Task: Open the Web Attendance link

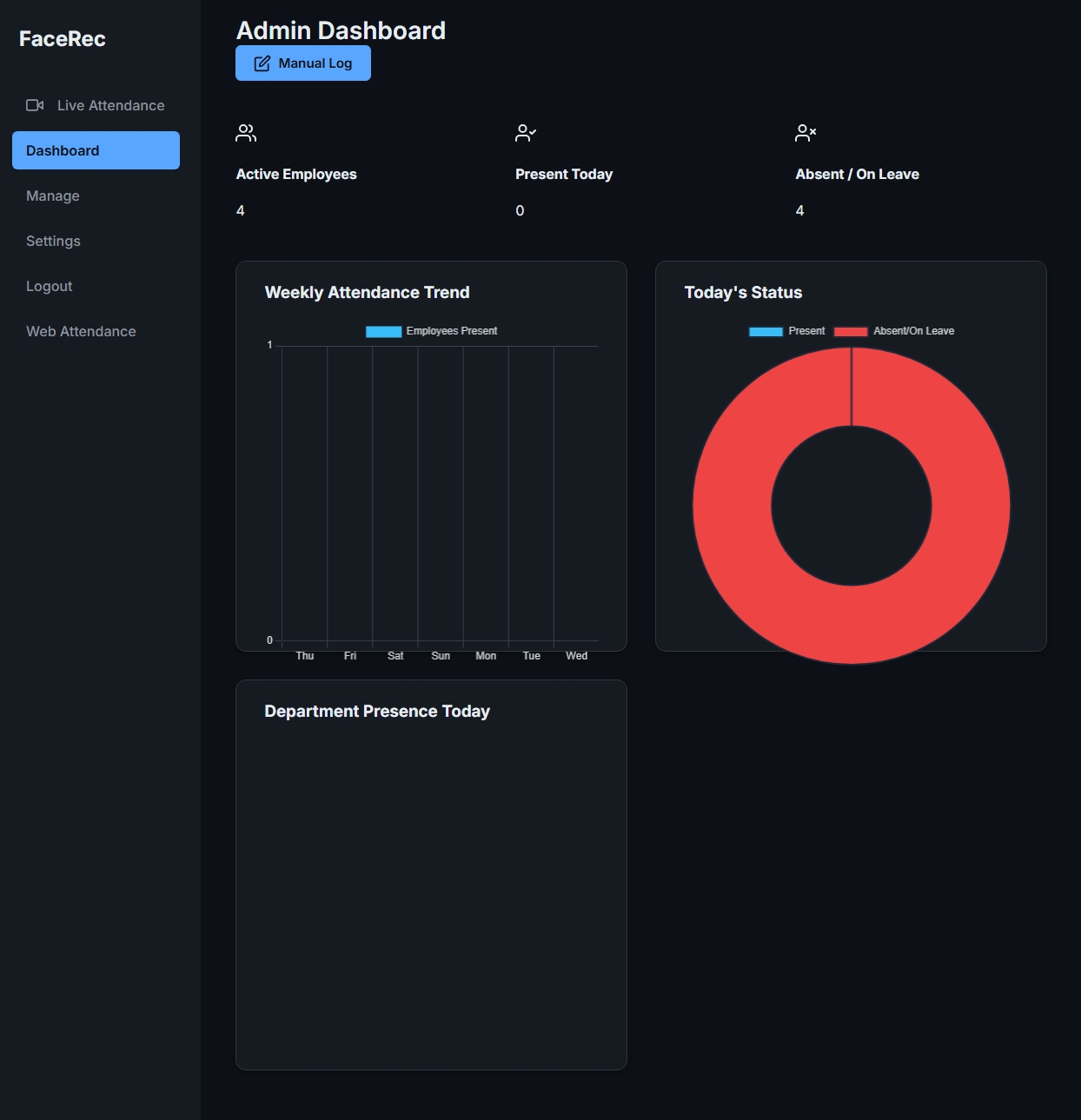Action: click(x=96, y=331)
